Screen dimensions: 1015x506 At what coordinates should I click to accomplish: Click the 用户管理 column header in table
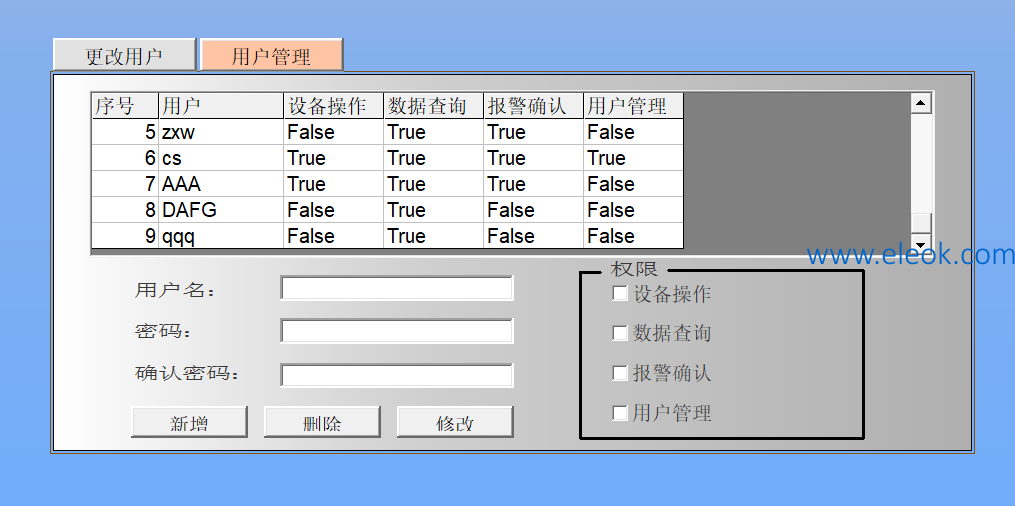coord(634,106)
